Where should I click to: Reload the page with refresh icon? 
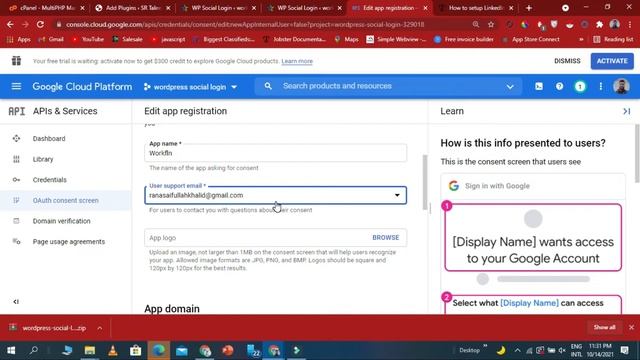(x=40, y=24)
